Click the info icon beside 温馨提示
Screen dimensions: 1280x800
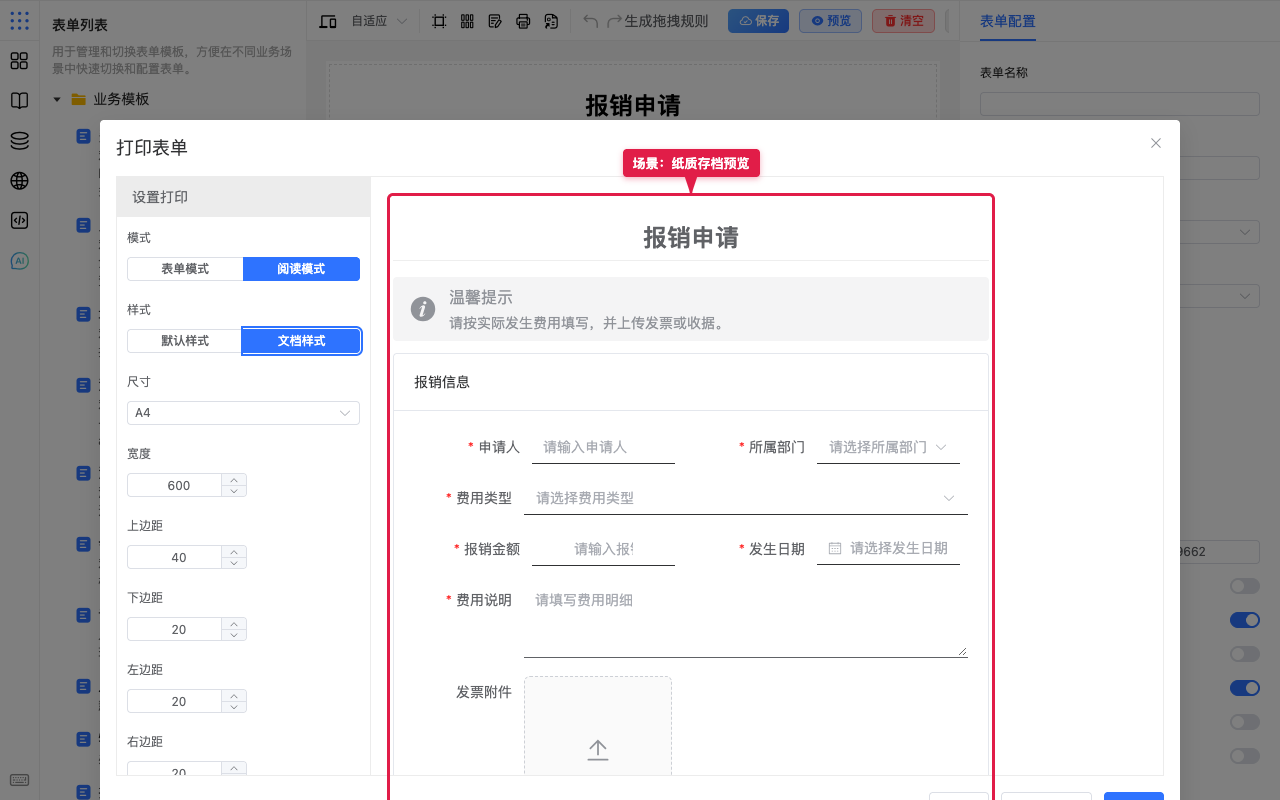(423, 309)
